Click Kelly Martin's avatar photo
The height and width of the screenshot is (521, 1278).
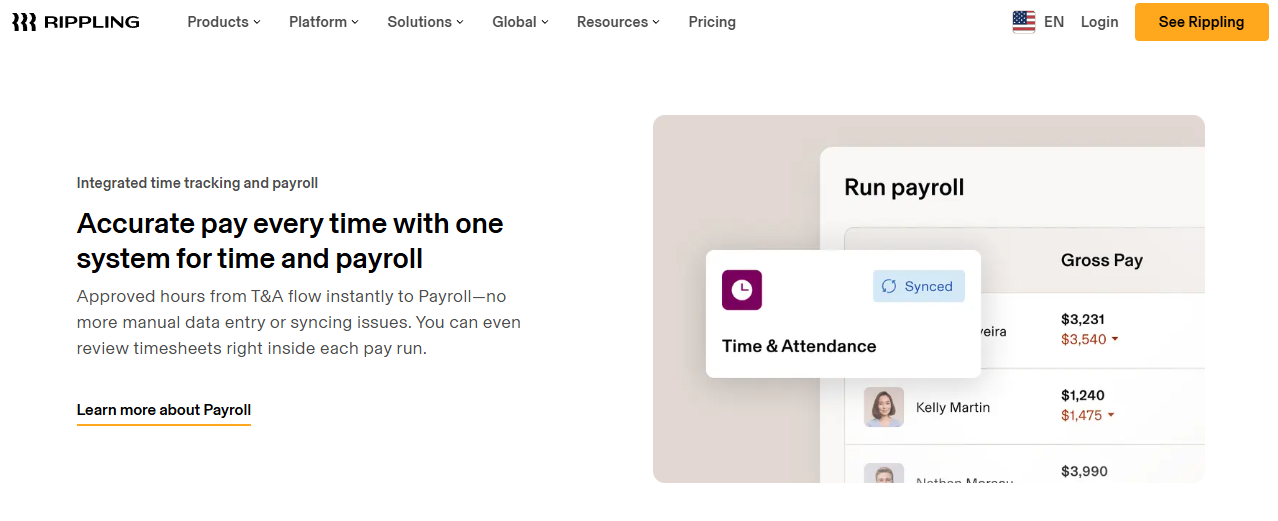(x=884, y=407)
